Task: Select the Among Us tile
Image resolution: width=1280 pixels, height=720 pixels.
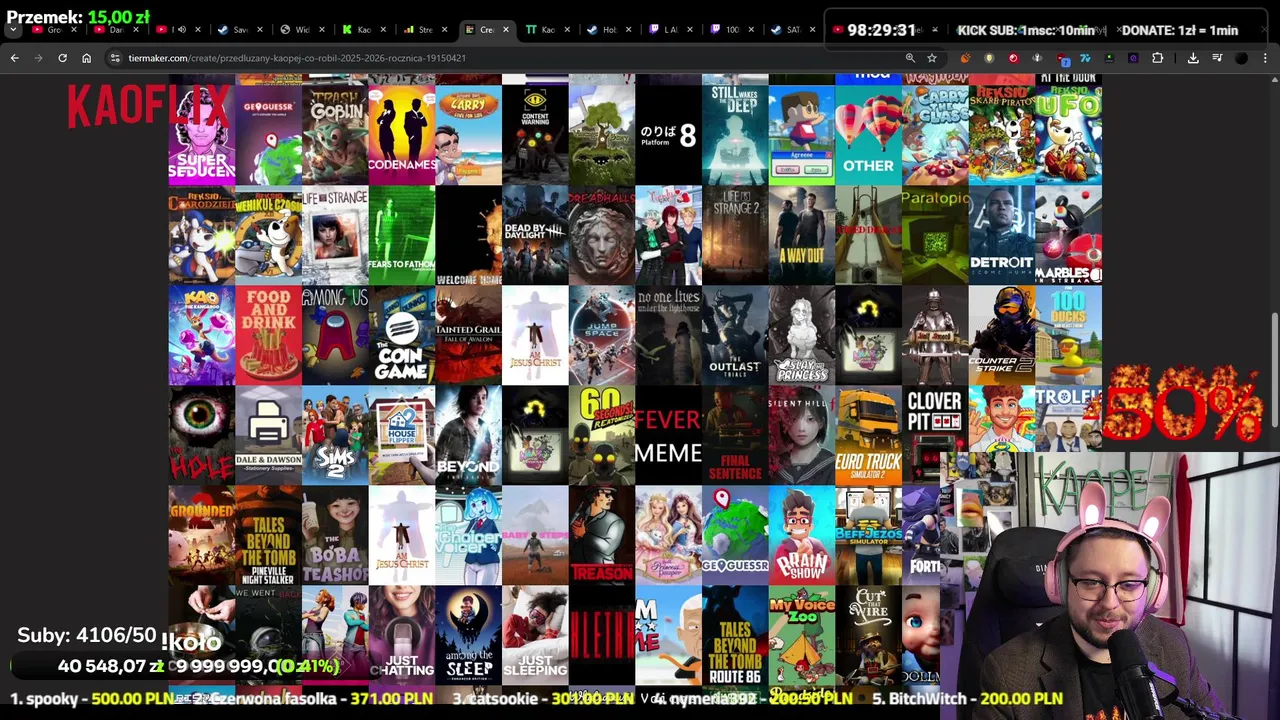Action: [335, 335]
